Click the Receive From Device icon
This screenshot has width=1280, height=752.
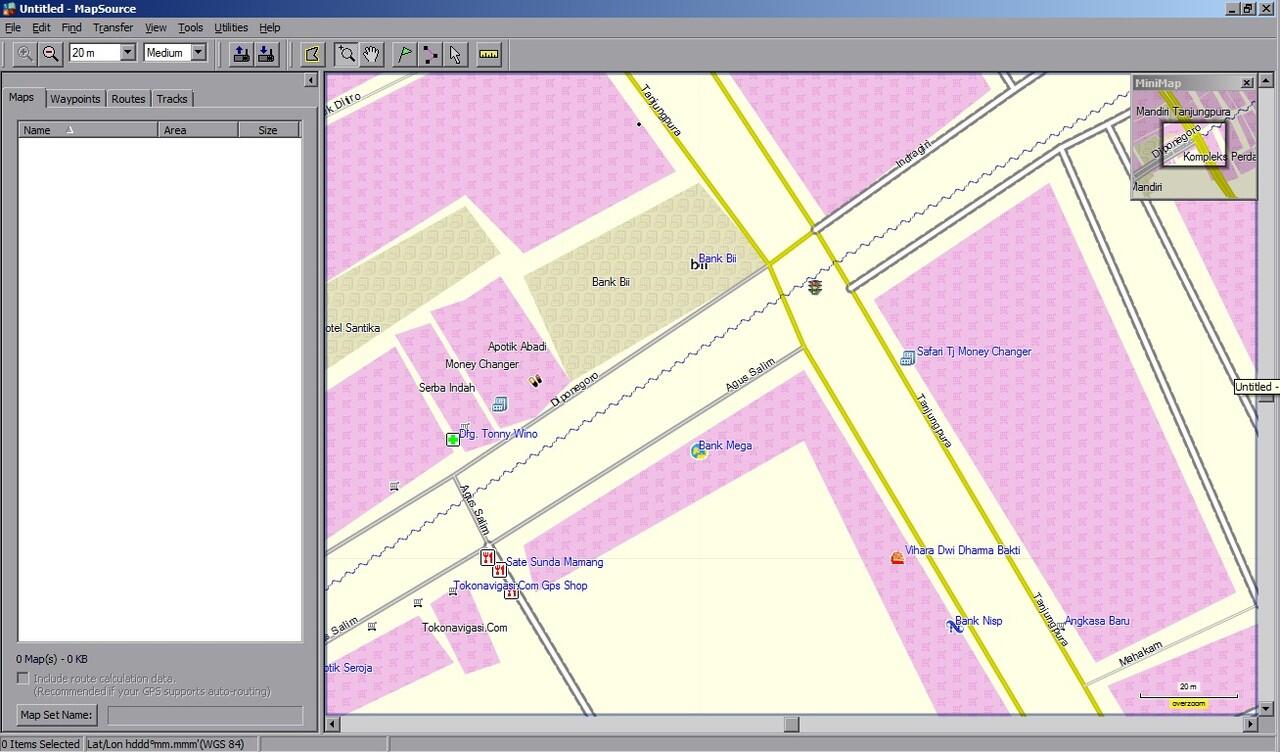[x=266, y=53]
